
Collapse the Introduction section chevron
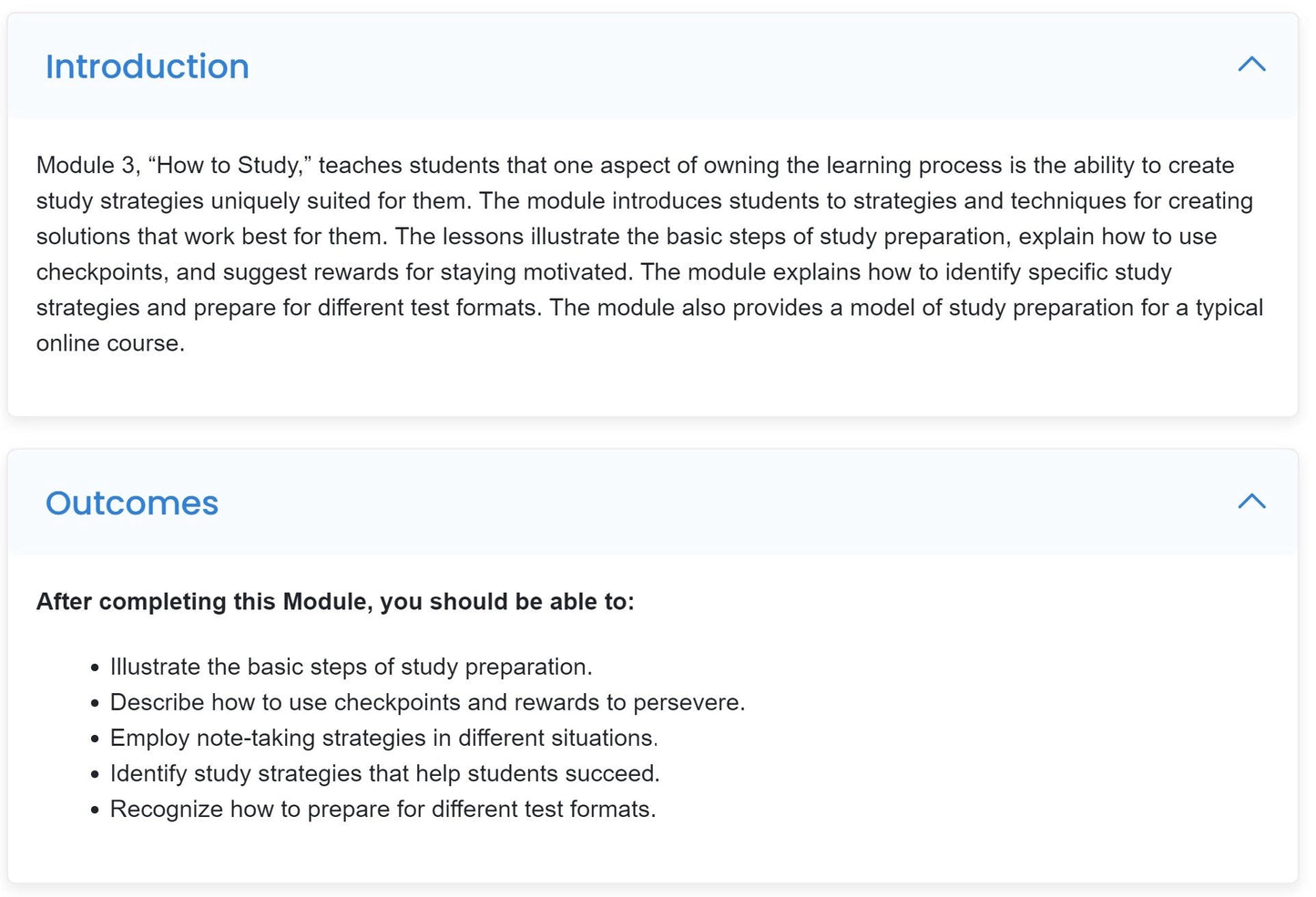tap(1252, 65)
